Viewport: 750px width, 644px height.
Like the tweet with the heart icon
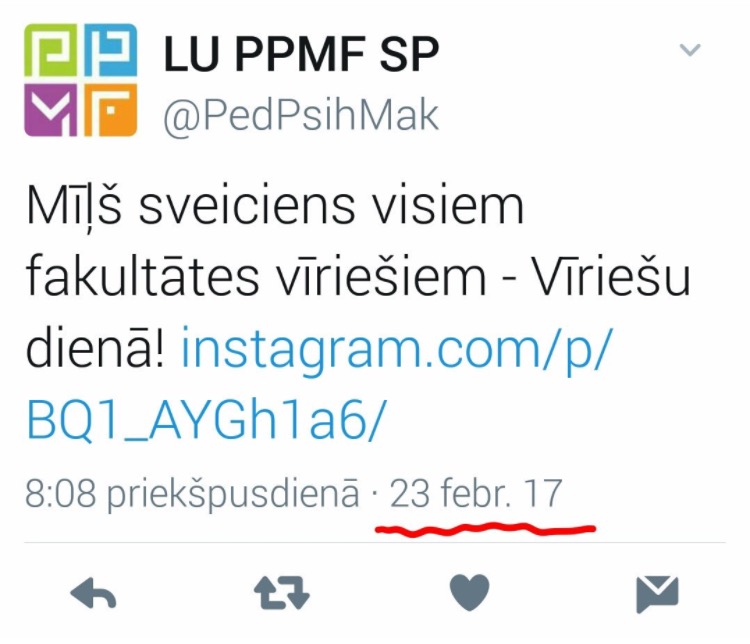(470, 593)
